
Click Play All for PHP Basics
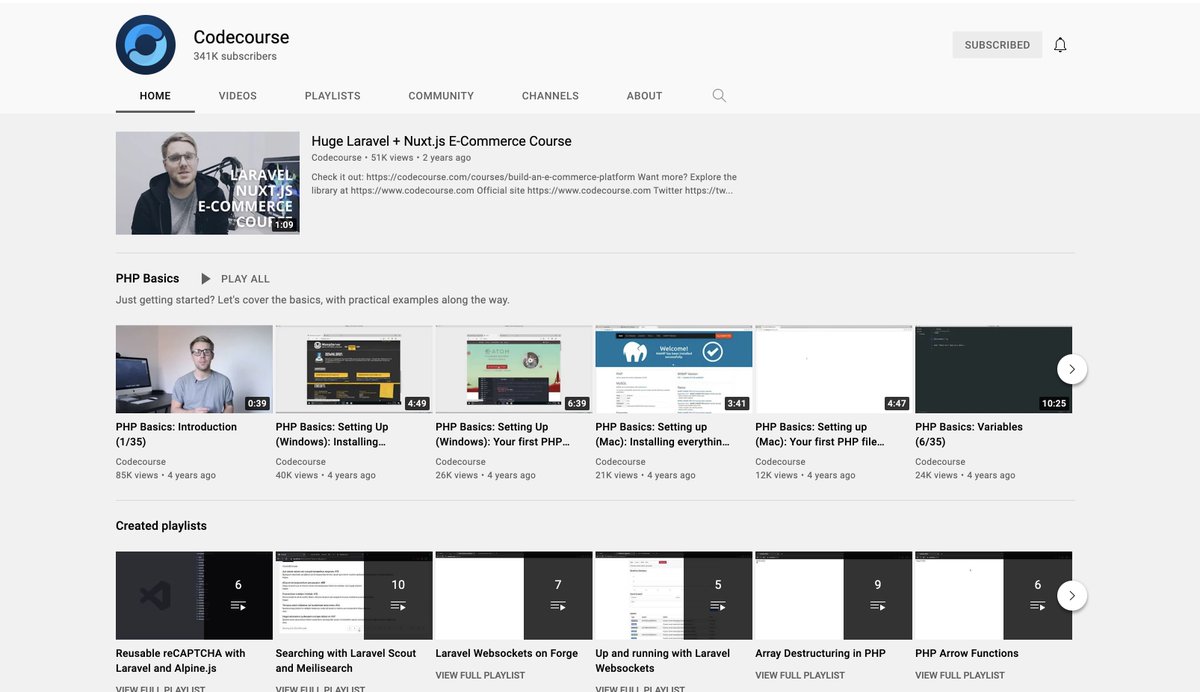point(245,279)
